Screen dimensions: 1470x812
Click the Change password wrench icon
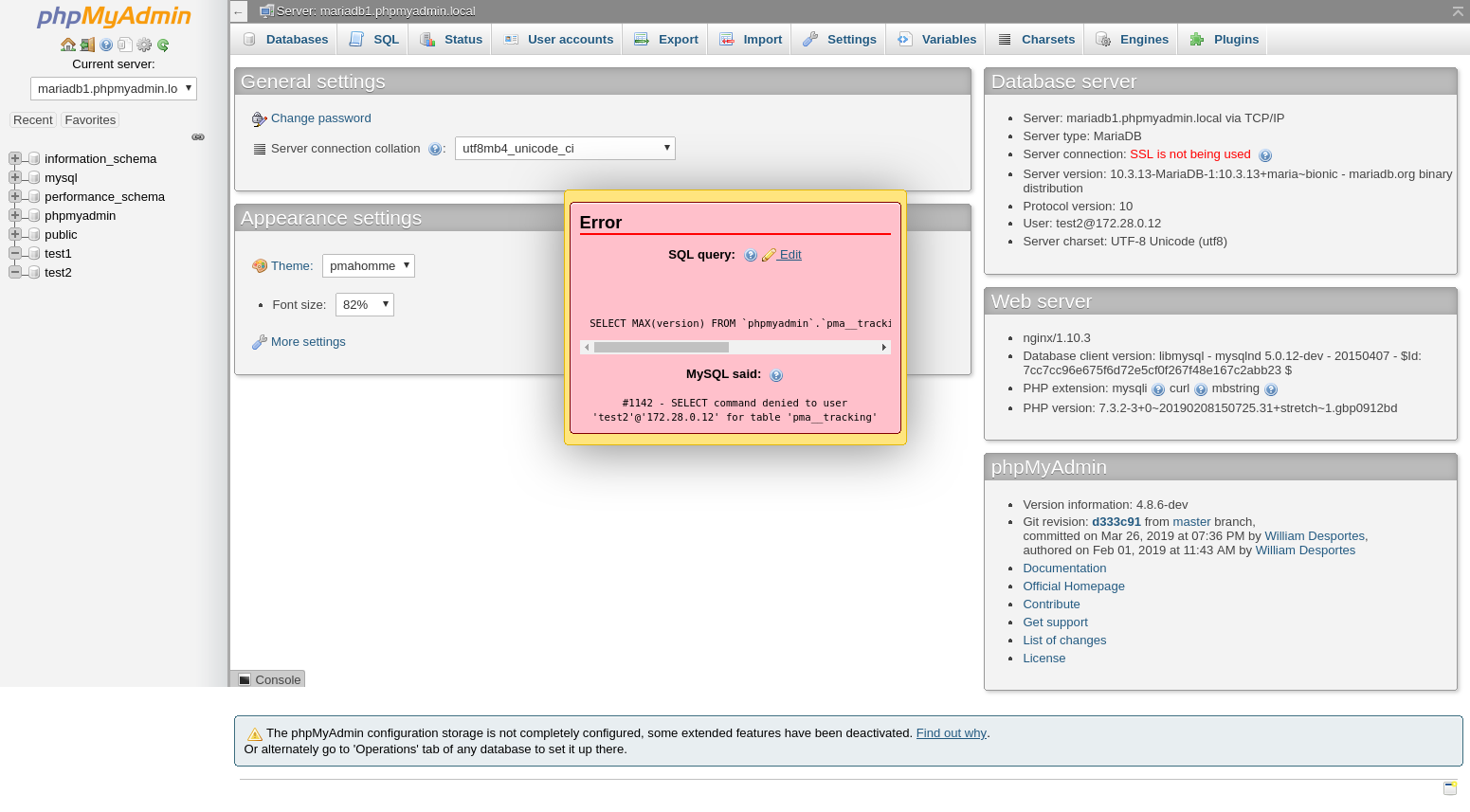259,118
